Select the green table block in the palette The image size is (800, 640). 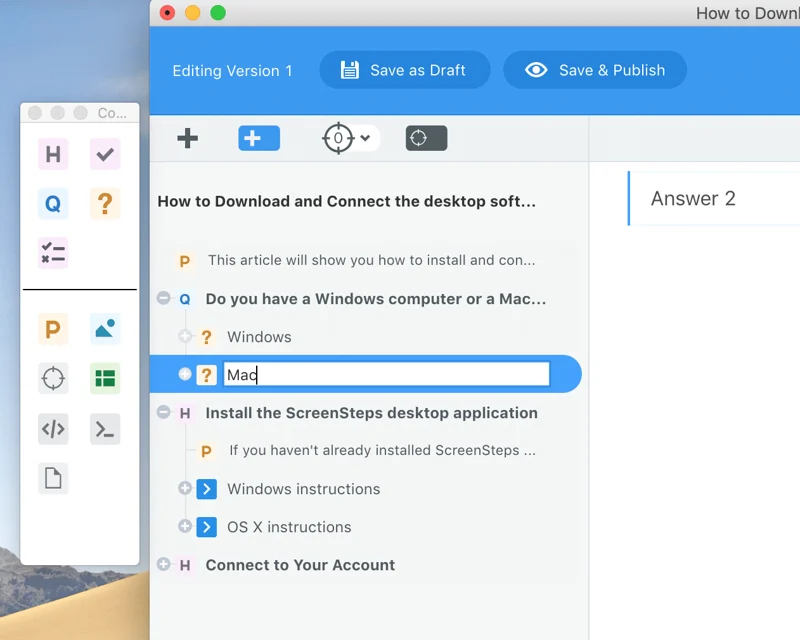[x=105, y=379]
